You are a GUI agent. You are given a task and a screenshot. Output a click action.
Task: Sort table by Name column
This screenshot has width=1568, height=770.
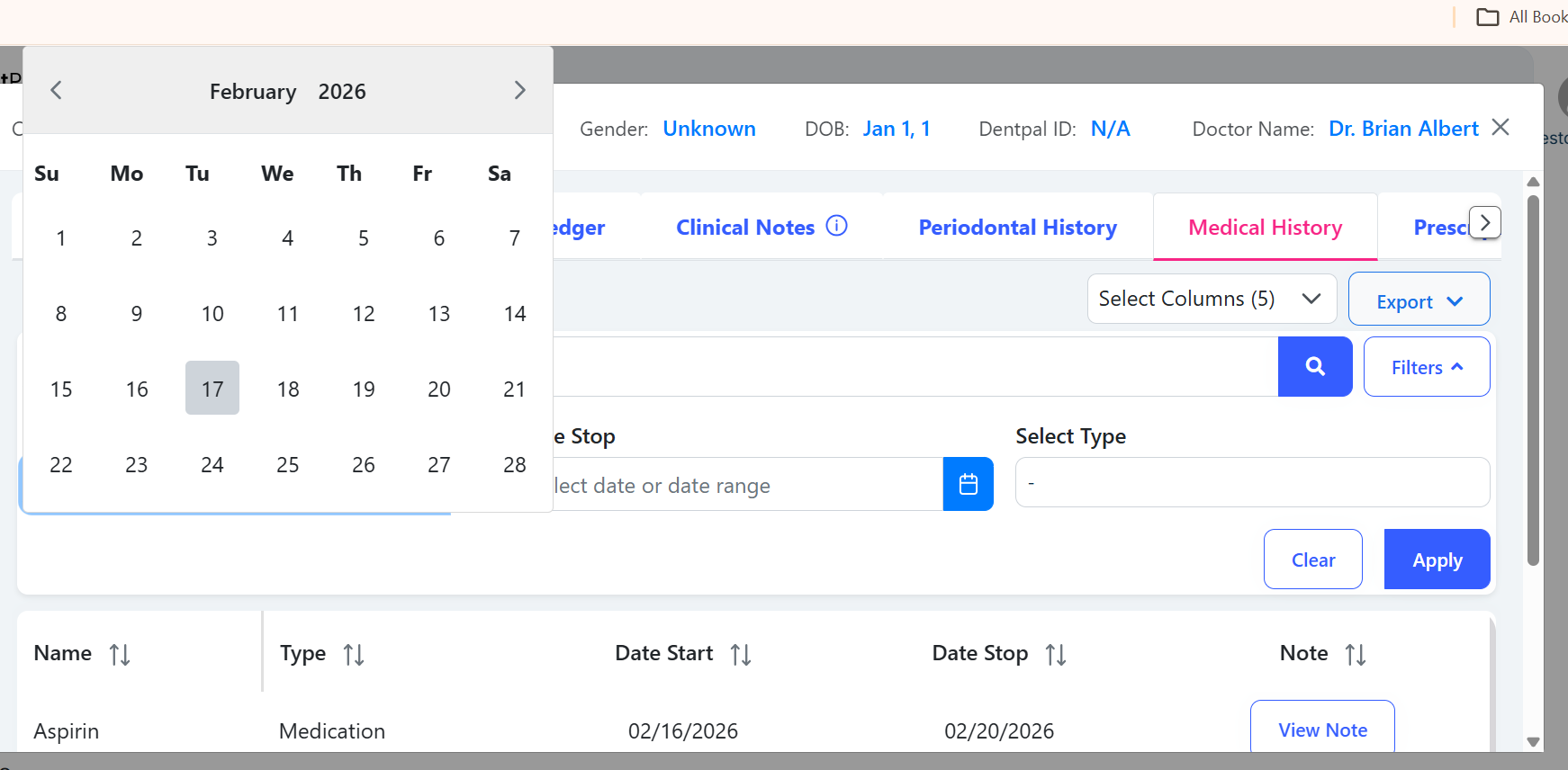click(x=120, y=654)
